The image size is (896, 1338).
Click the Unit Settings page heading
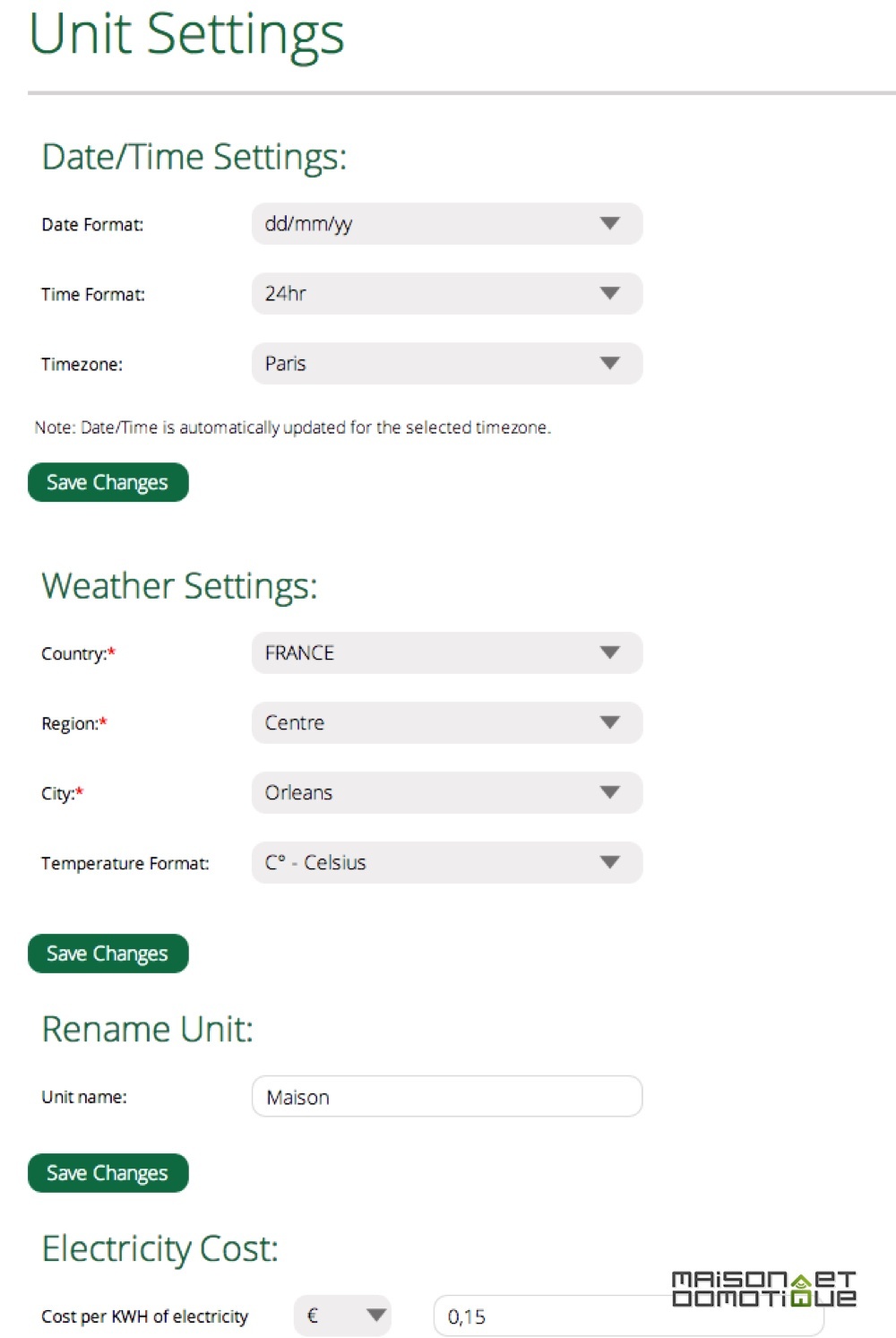point(186,34)
